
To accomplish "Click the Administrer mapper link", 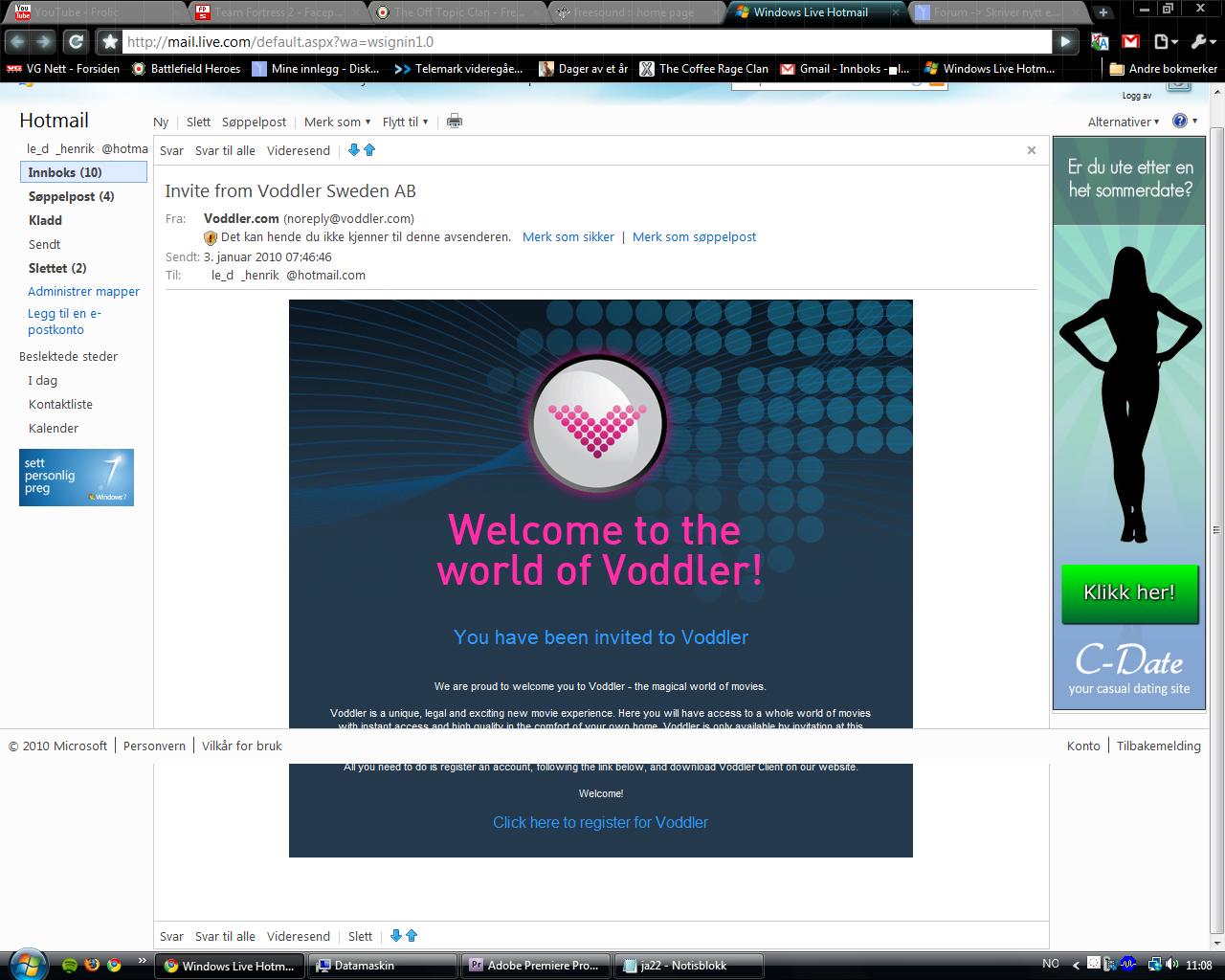I will pos(83,291).
